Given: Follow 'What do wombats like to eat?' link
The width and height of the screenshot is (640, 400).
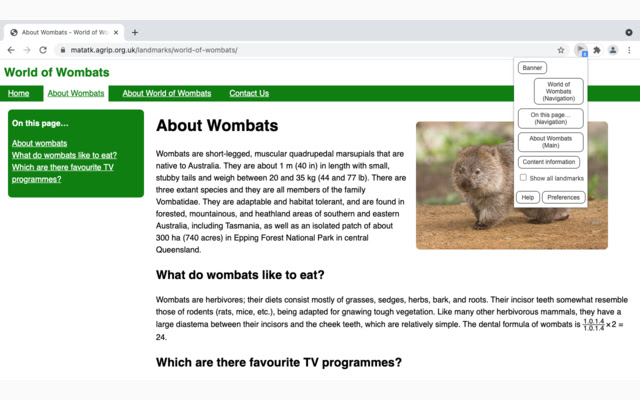Looking at the screenshot, I should (64, 155).
